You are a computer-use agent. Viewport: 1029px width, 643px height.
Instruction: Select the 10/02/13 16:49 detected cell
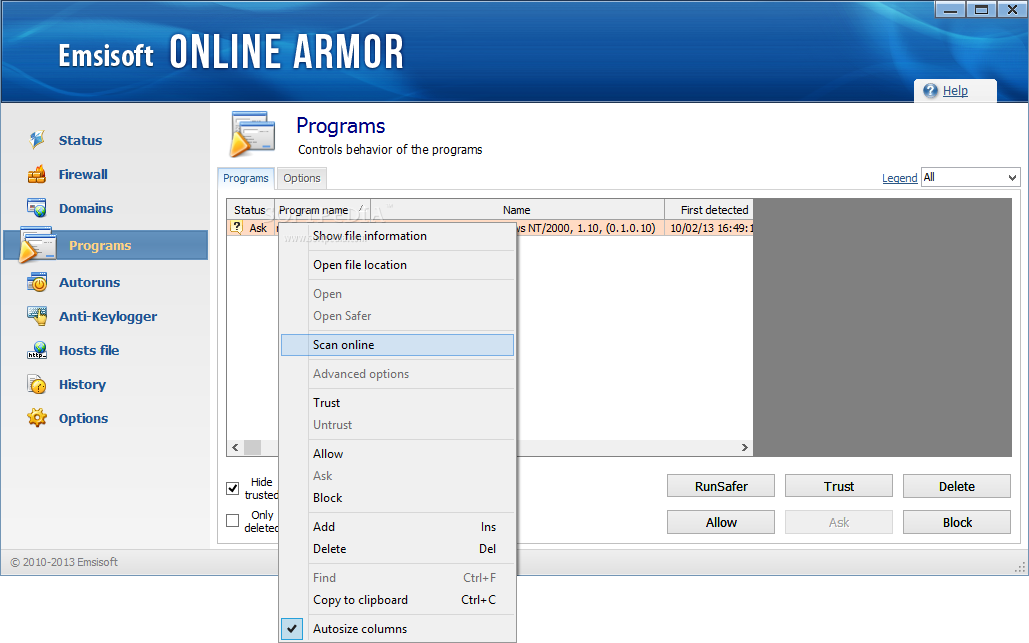pos(709,228)
